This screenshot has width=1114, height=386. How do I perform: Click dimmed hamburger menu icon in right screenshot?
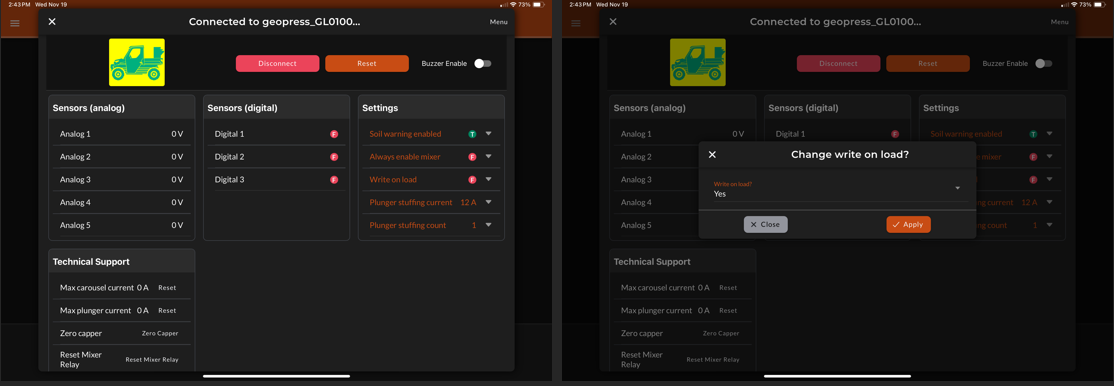[x=576, y=23]
